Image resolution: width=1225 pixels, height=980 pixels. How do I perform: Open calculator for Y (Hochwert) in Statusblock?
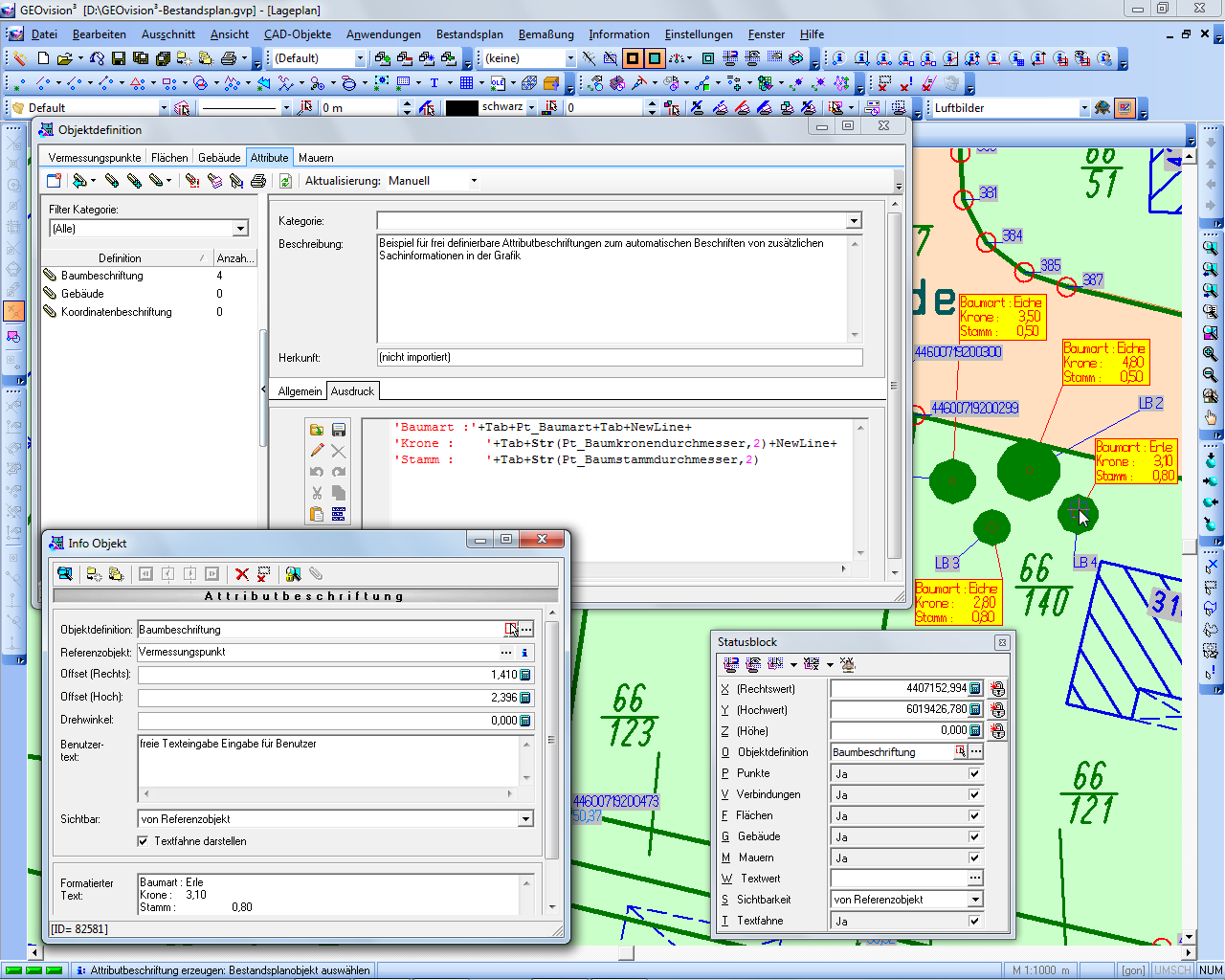[x=975, y=710]
